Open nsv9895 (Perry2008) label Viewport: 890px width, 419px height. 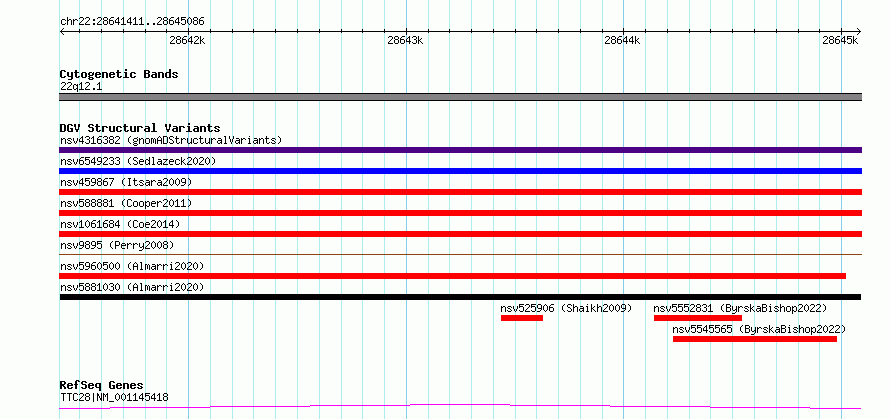117,245
